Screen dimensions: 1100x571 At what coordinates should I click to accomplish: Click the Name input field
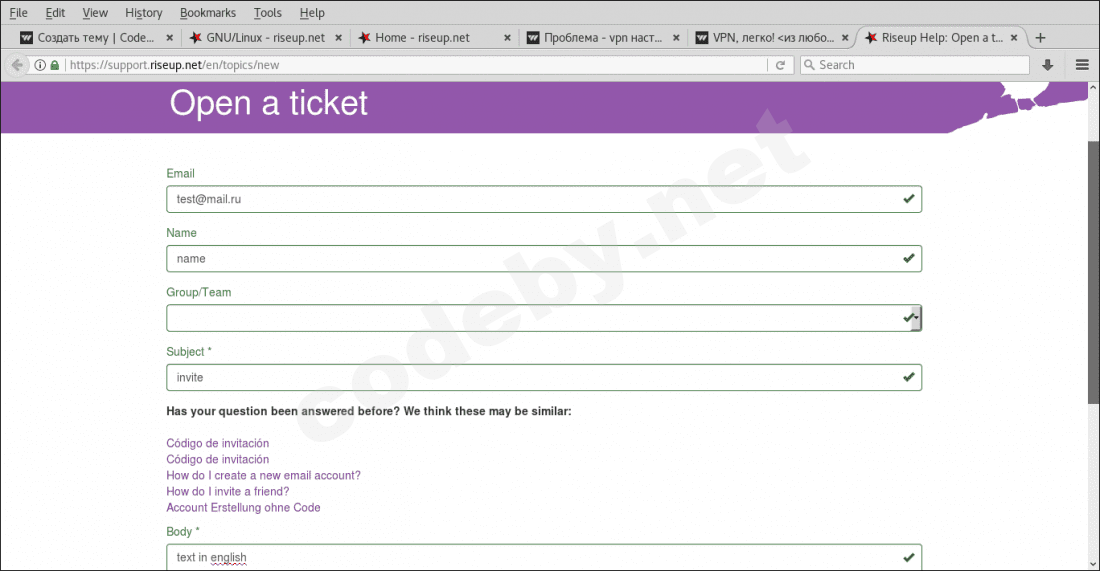click(544, 259)
